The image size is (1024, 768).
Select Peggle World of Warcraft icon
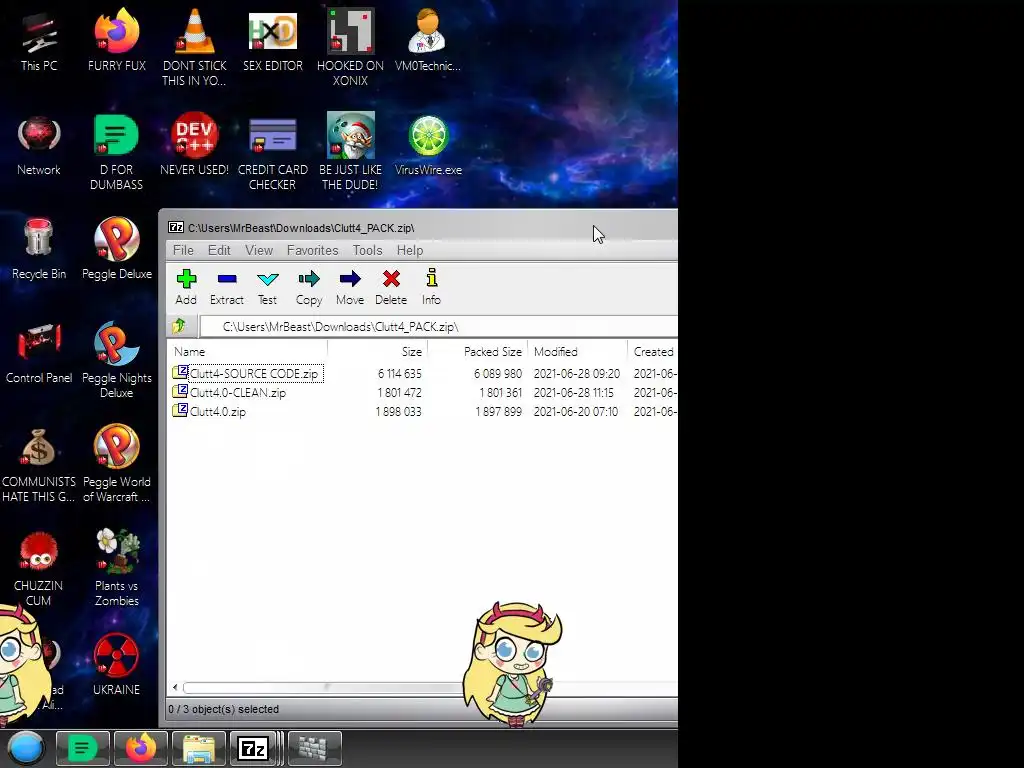click(117, 464)
